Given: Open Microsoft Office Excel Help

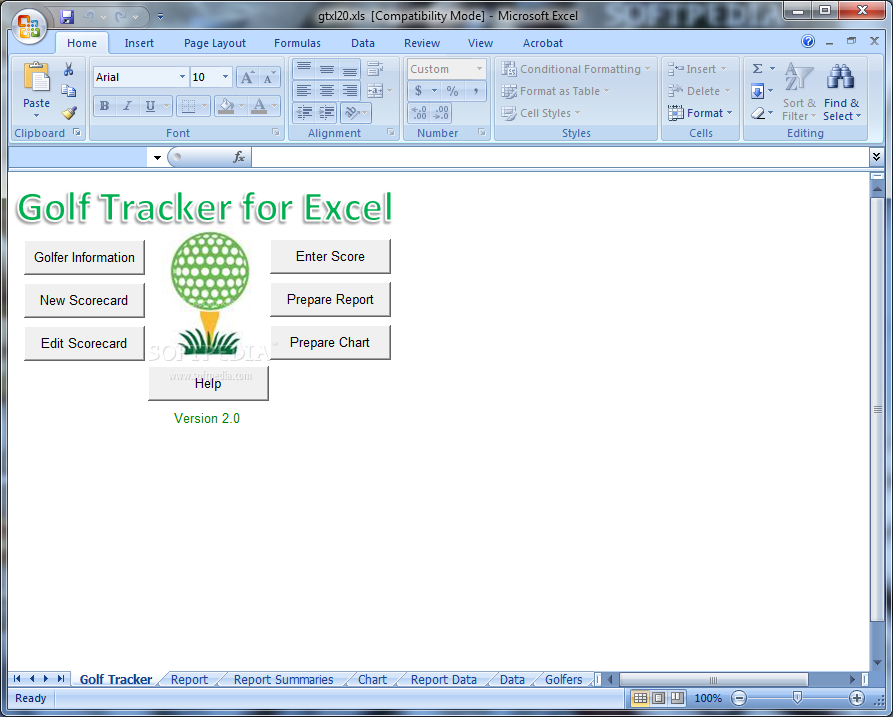Looking at the screenshot, I should tap(808, 41).
